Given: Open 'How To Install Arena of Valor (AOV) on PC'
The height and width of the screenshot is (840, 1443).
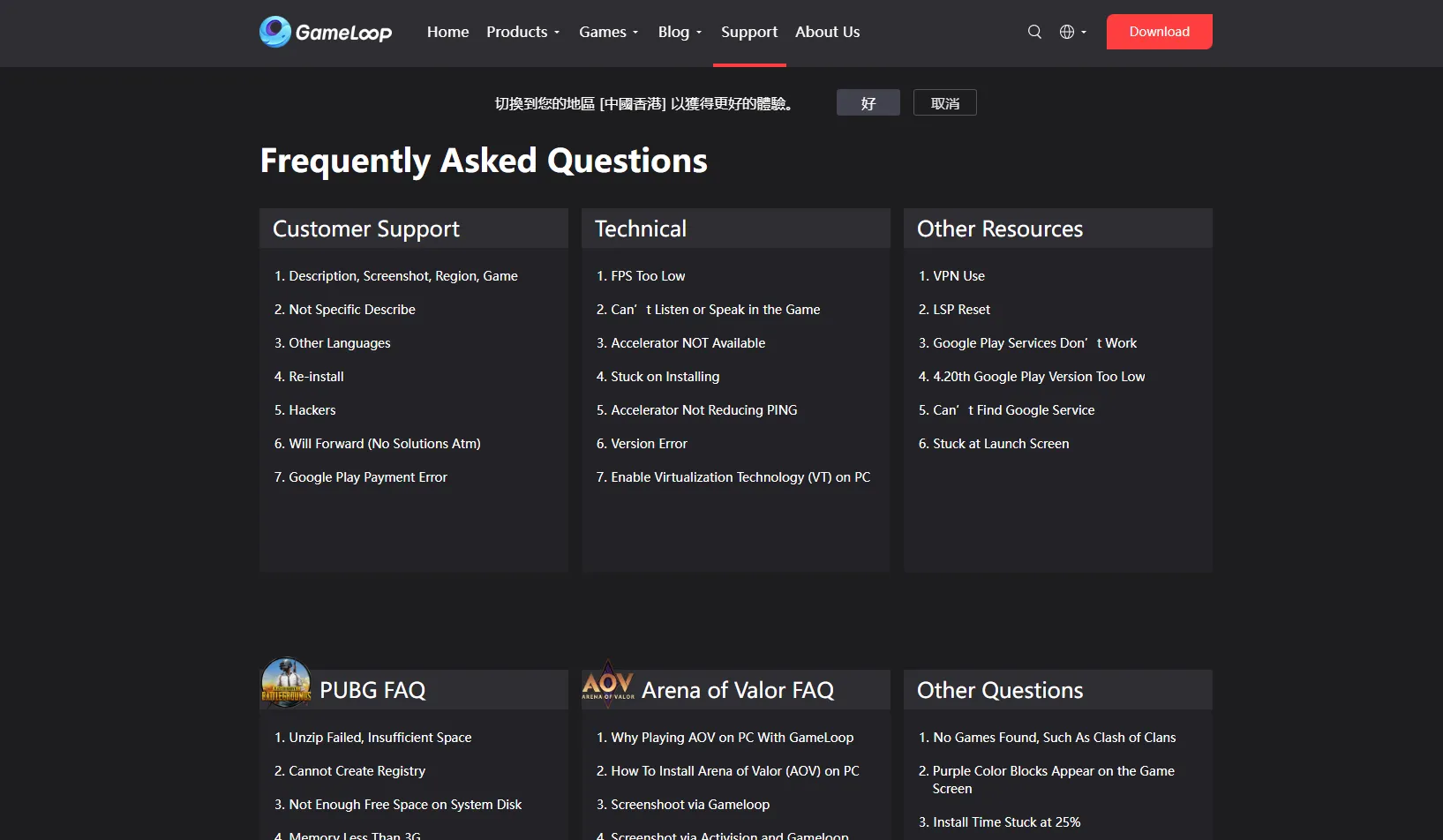Looking at the screenshot, I should point(728,771).
